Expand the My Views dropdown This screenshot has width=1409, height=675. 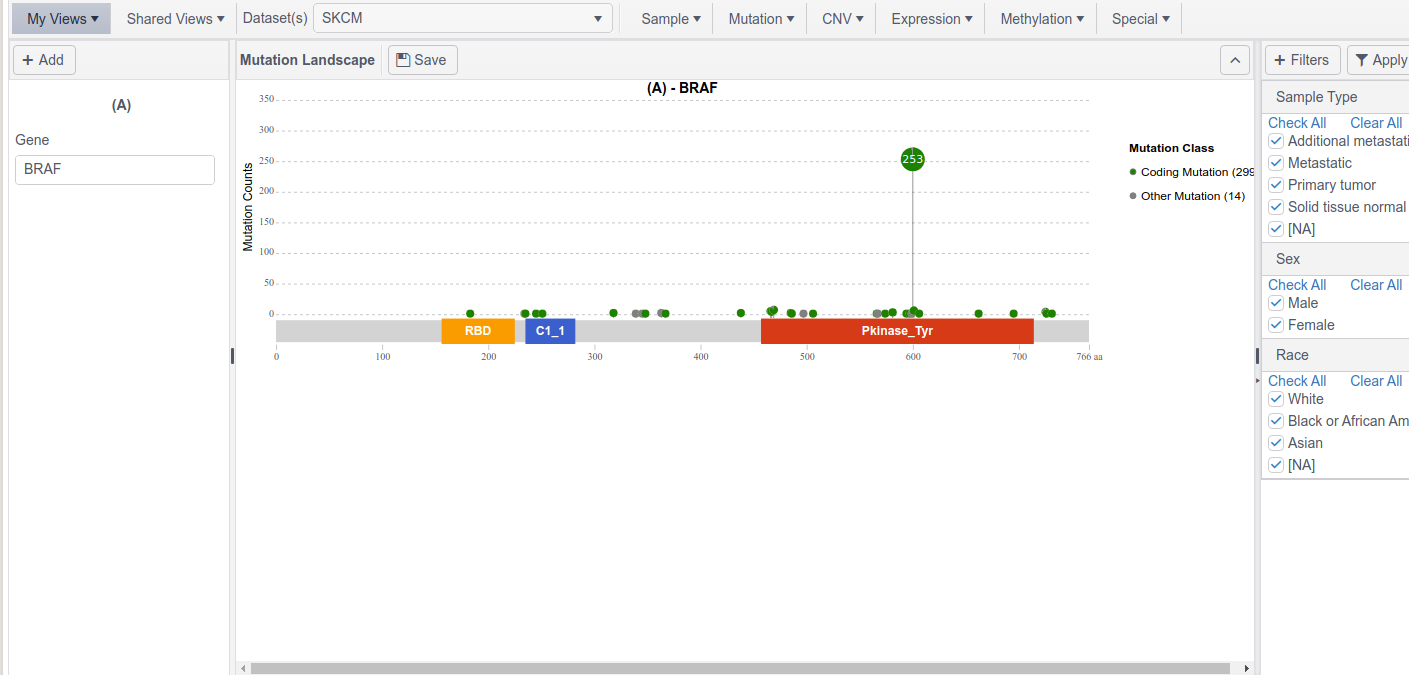[x=62, y=19]
